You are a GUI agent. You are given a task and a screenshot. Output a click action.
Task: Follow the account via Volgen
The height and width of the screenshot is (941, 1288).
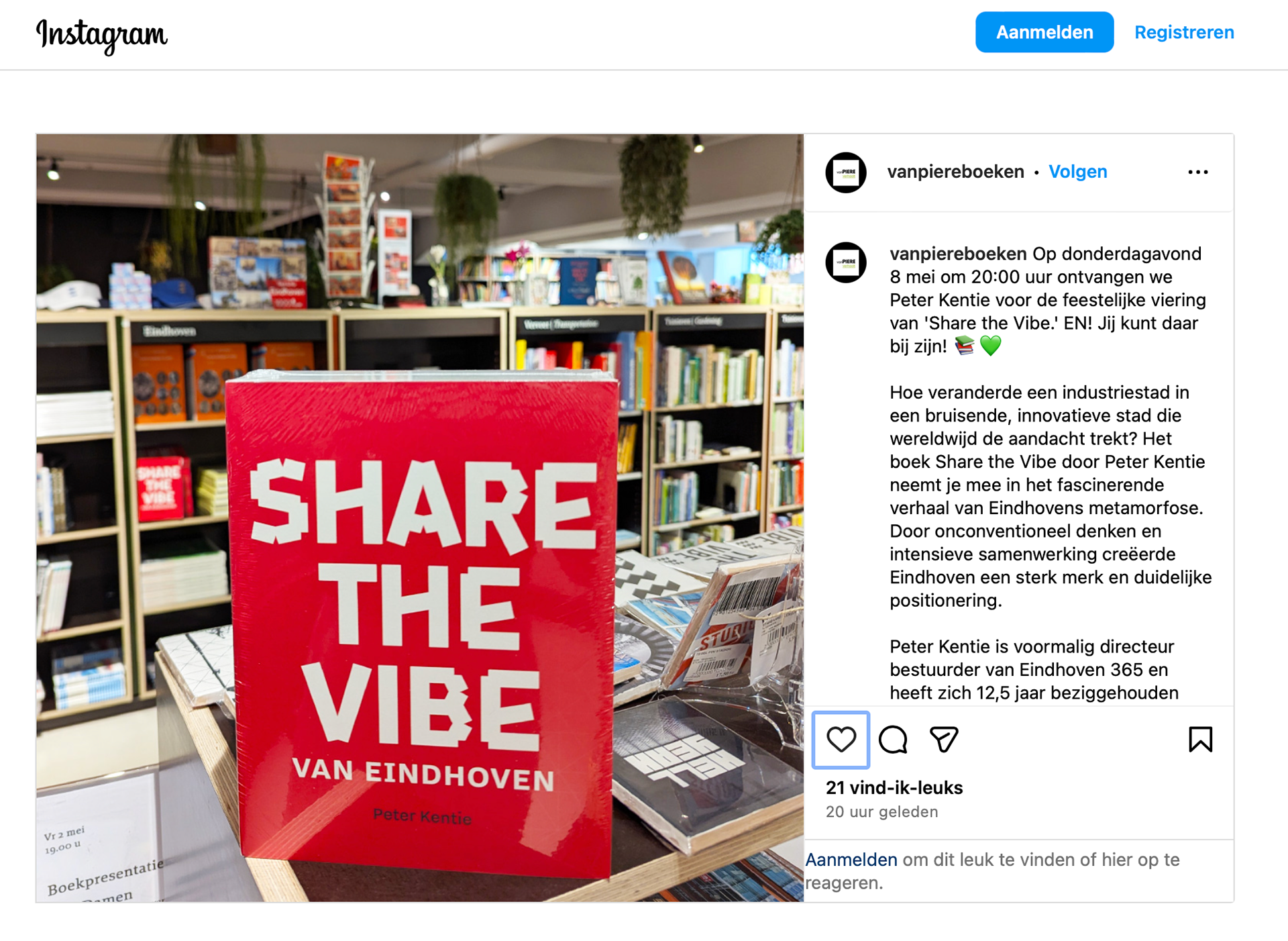point(1077,172)
